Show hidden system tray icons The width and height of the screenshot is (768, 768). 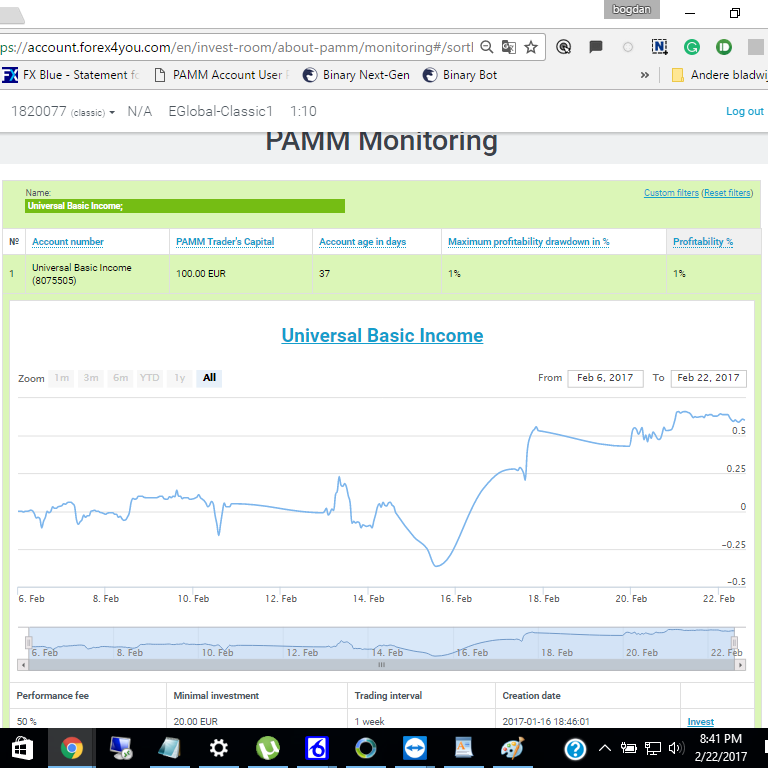pos(605,748)
